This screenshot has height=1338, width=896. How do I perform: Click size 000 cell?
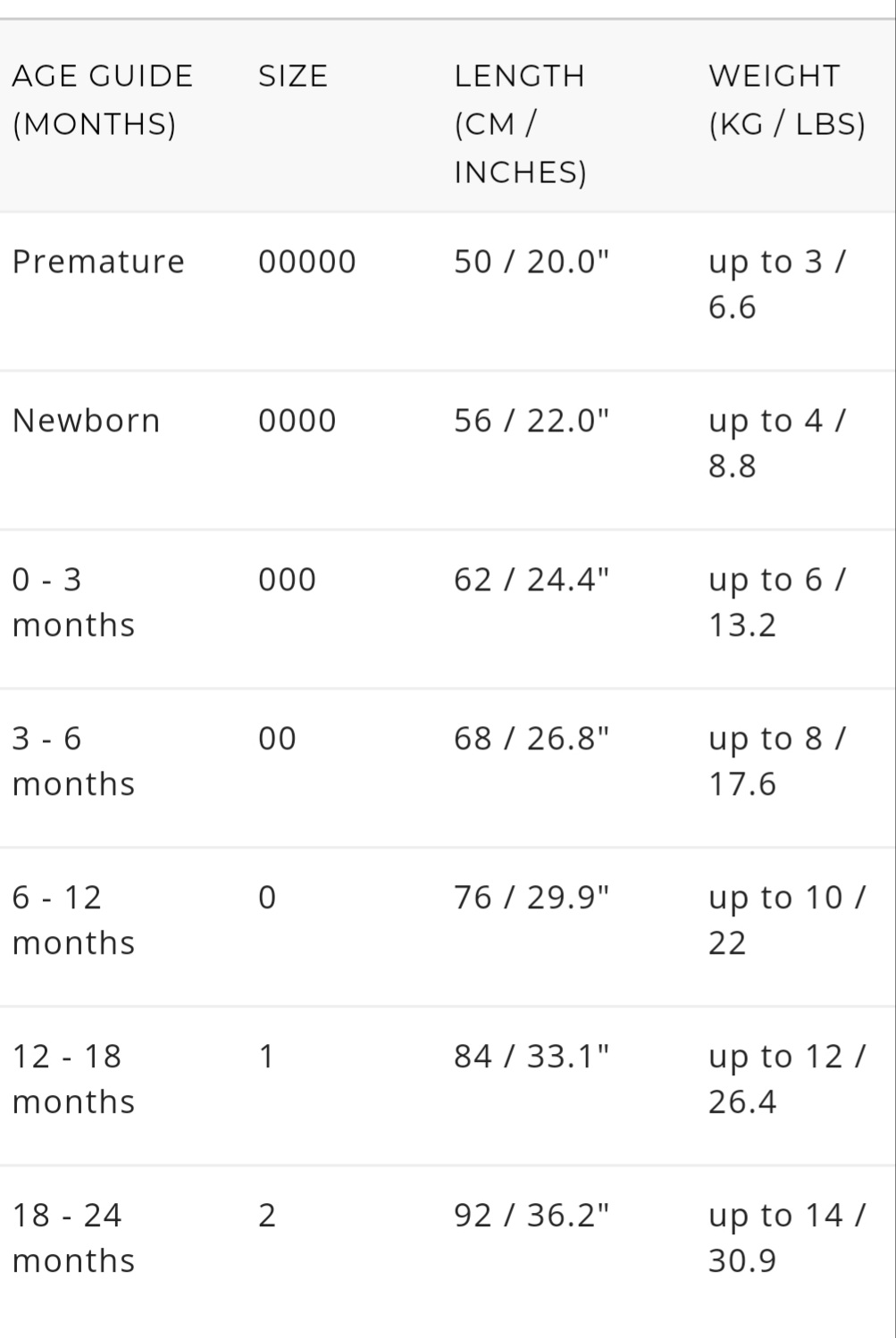pyautogui.click(x=288, y=580)
